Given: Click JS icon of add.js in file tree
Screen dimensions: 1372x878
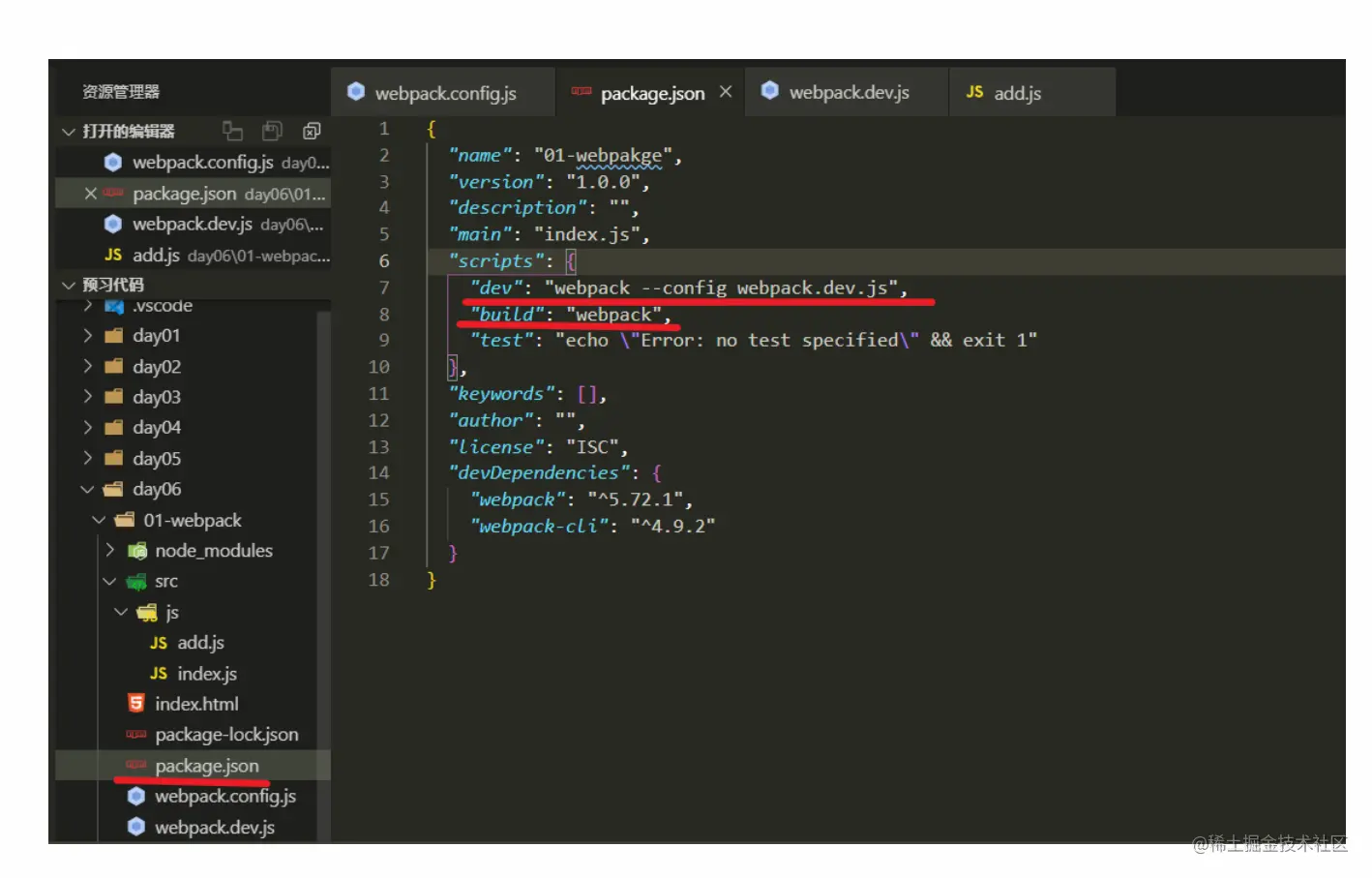Looking at the screenshot, I should [x=159, y=643].
